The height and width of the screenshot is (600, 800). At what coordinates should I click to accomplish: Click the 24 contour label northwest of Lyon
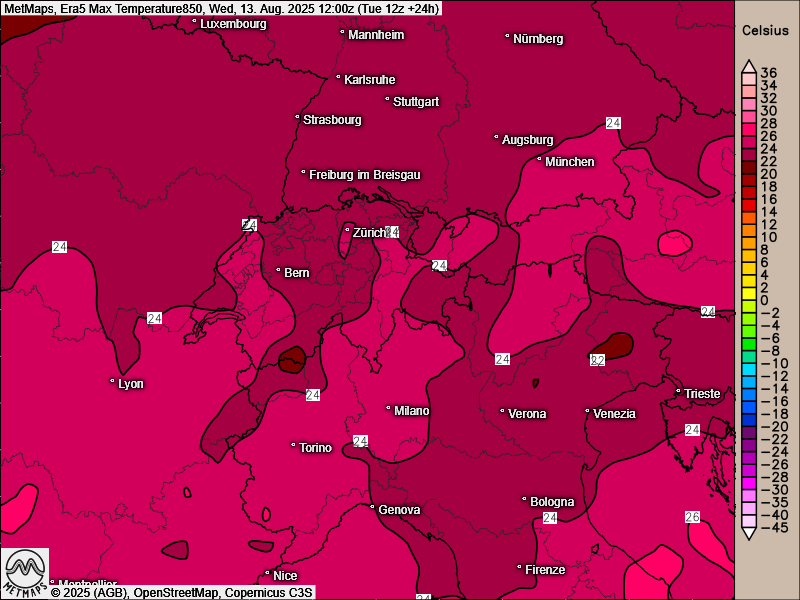pyautogui.click(x=59, y=247)
